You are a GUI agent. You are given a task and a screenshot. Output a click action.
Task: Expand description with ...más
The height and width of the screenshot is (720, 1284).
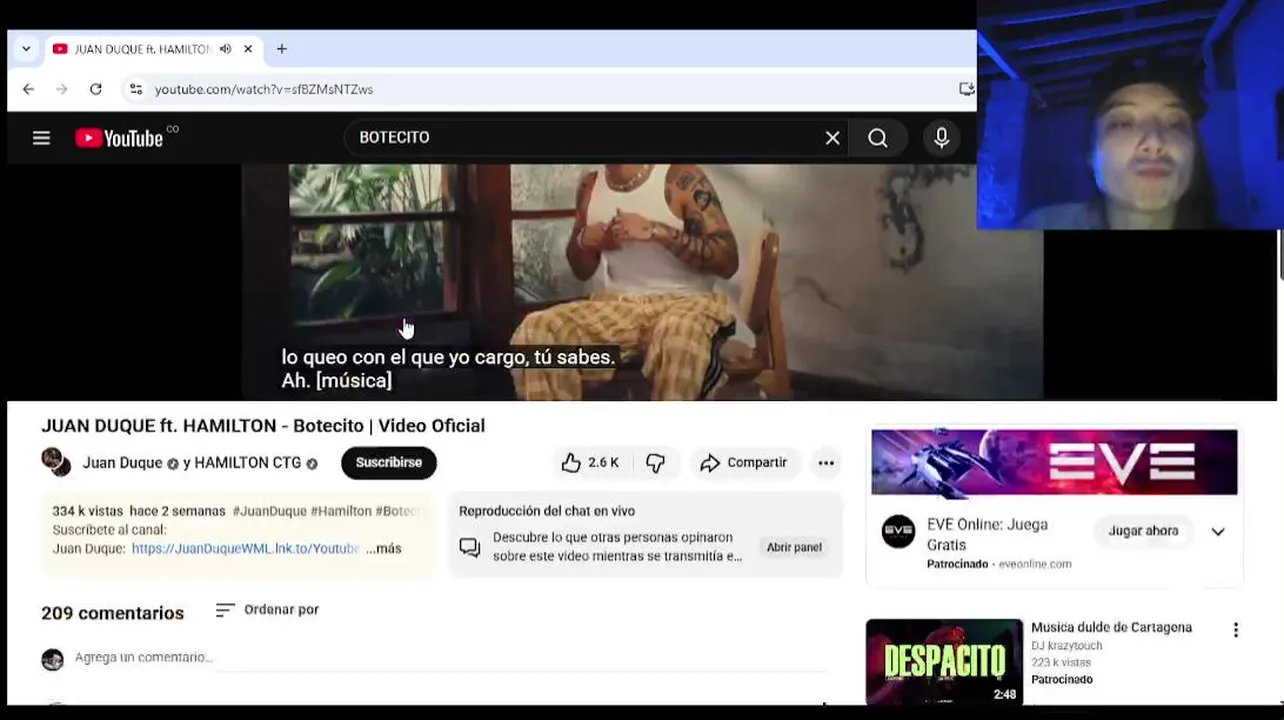(384, 548)
